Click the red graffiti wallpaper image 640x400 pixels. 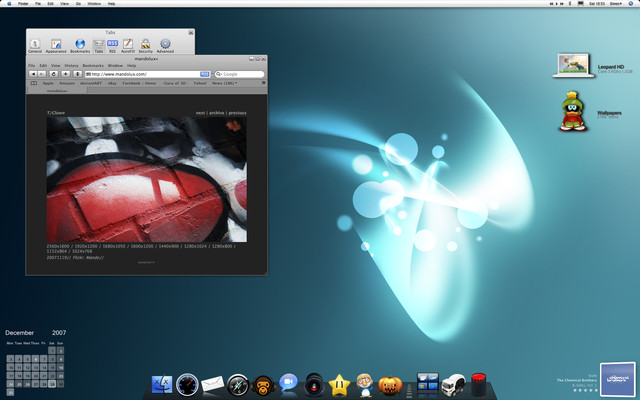146,179
